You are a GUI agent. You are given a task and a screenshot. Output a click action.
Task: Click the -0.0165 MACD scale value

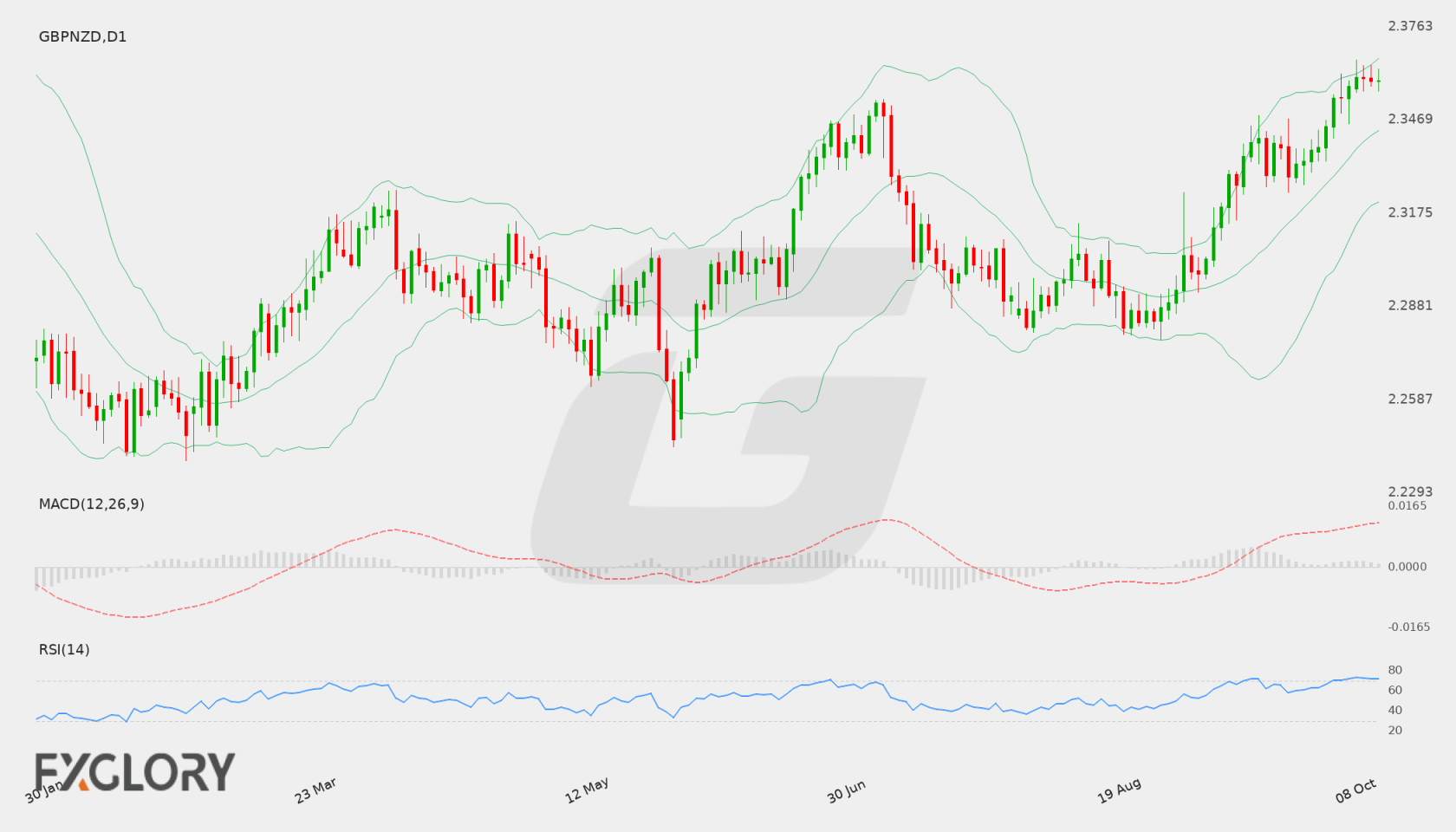click(x=1409, y=627)
